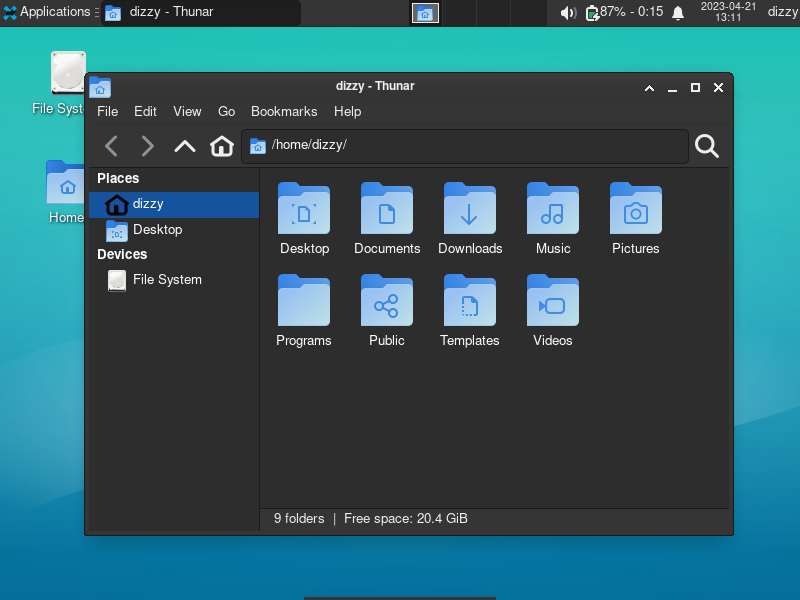The height and width of the screenshot is (600, 800).
Task: Select the Public folder
Action: [x=387, y=300]
